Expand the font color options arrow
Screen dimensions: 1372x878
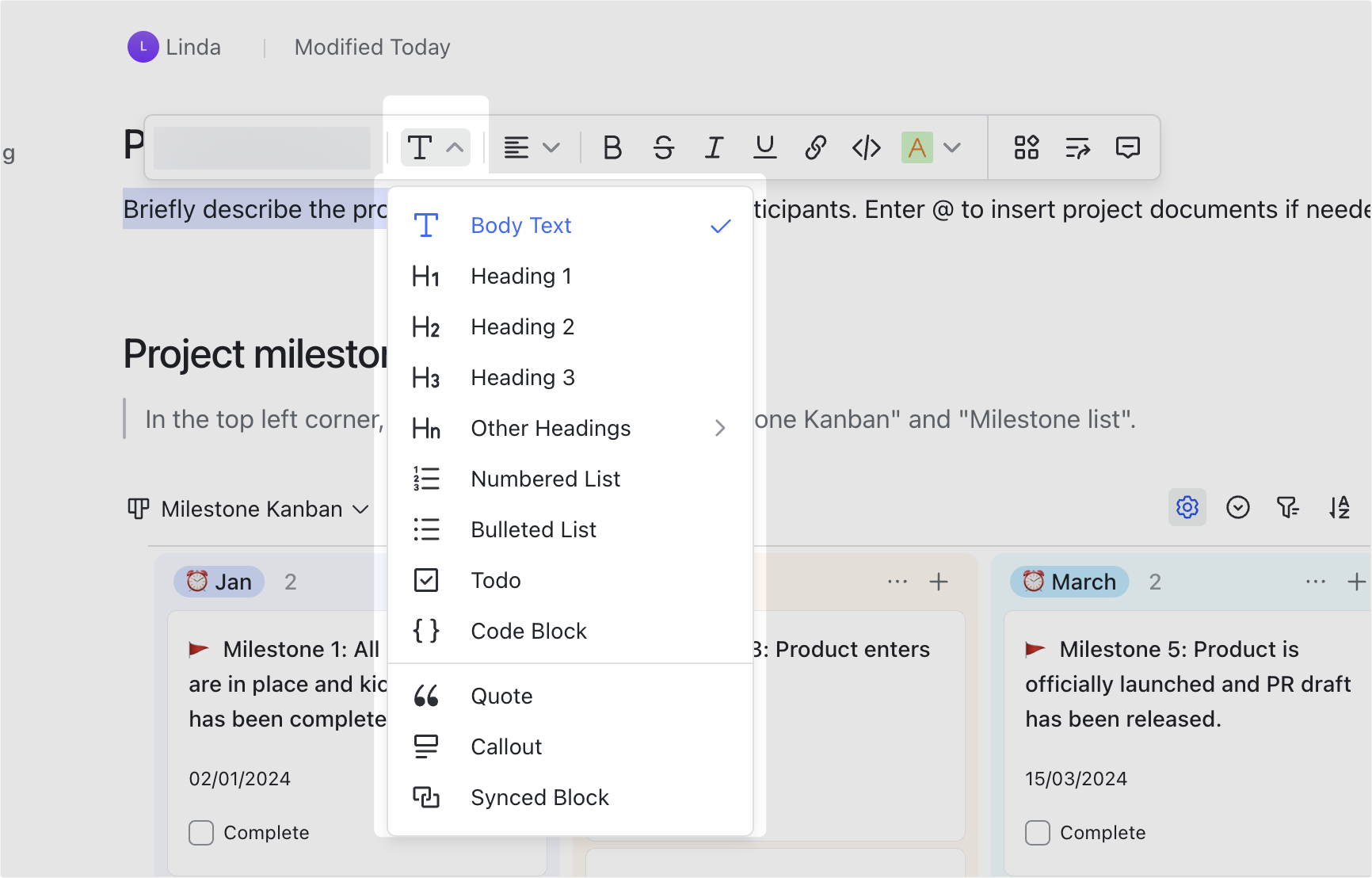point(952,147)
